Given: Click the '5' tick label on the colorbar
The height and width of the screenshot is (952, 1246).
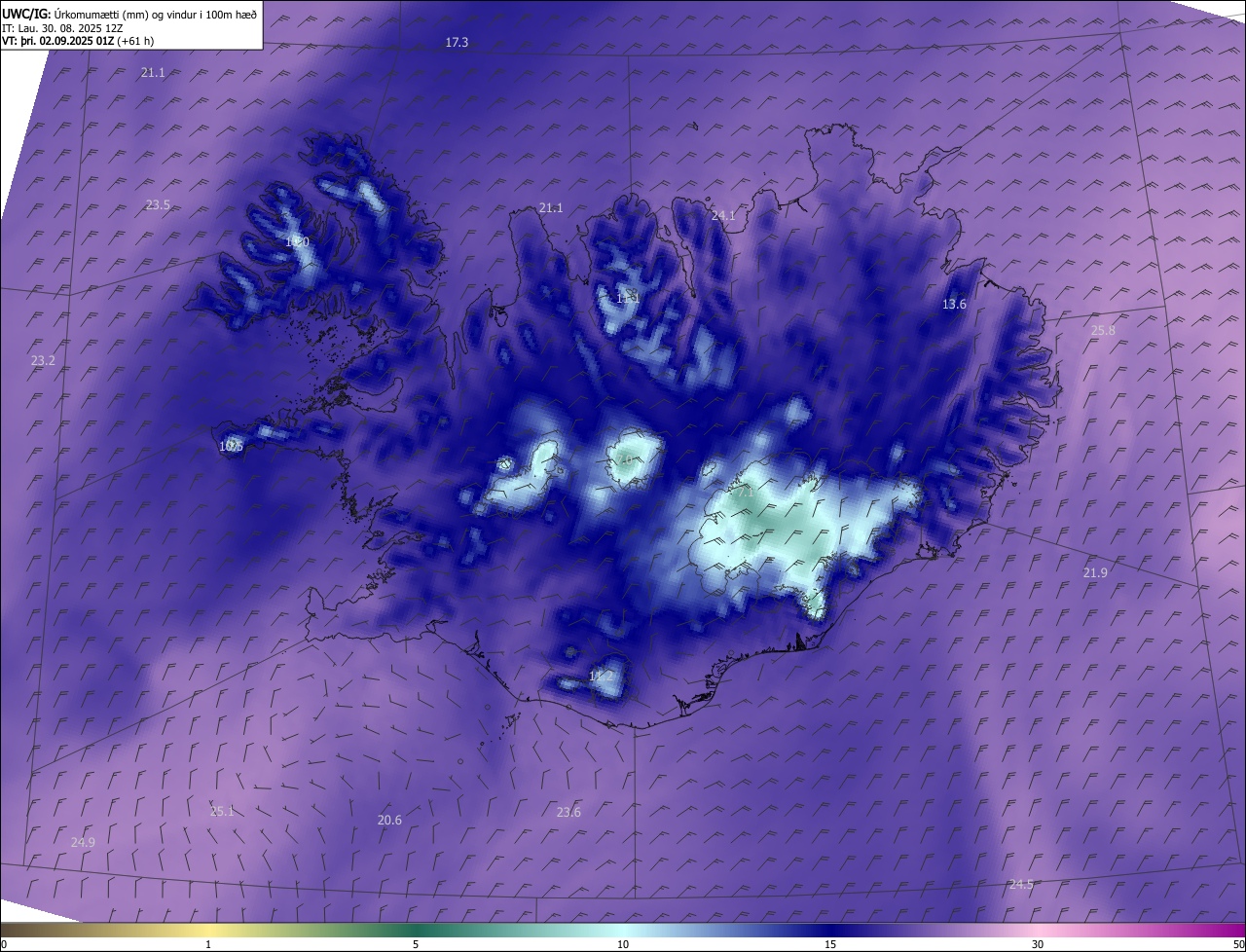Looking at the screenshot, I should pyautogui.click(x=416, y=944).
